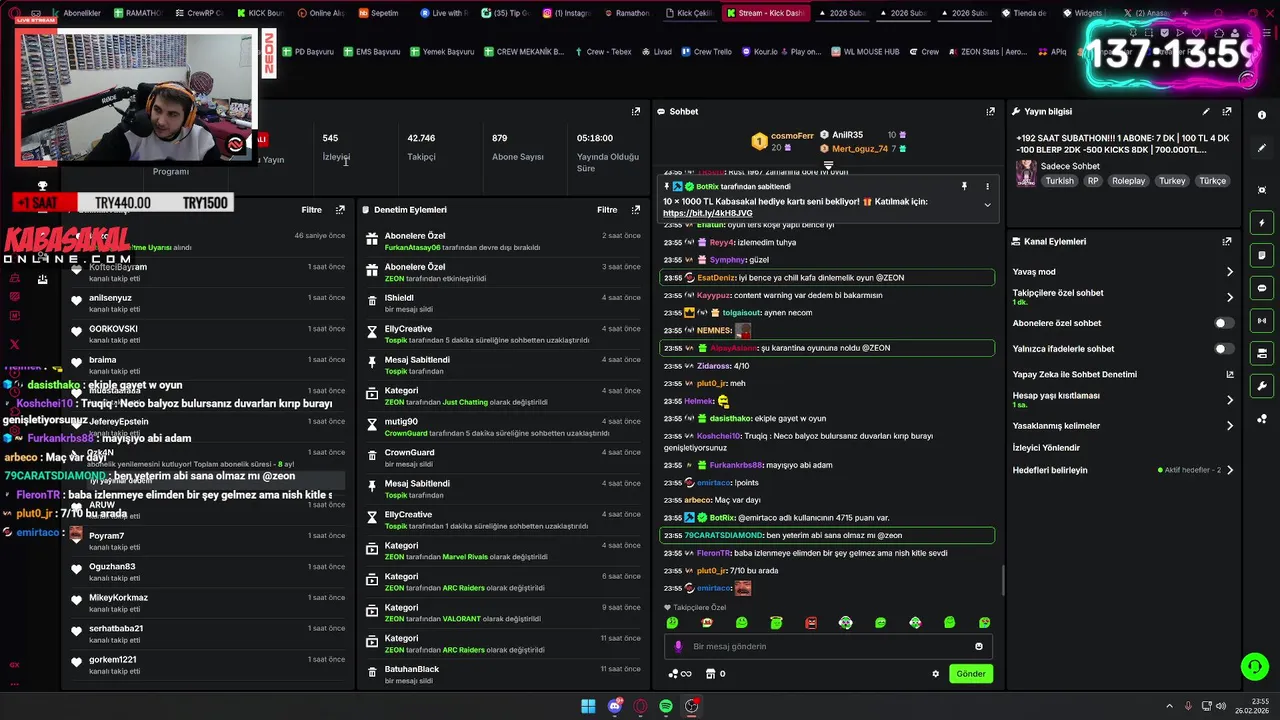
Task: Show hidden system tray icons
Action: [1171, 706]
